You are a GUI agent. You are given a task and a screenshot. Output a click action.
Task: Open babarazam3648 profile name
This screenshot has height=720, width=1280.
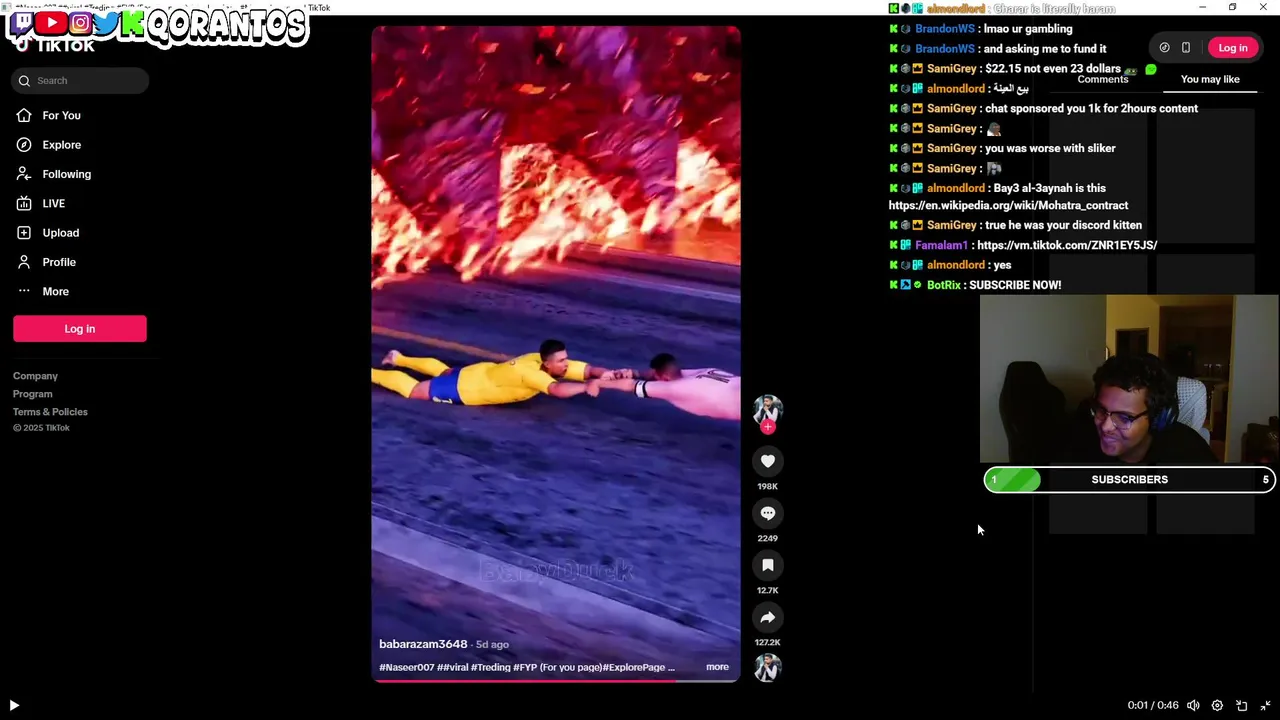(423, 644)
